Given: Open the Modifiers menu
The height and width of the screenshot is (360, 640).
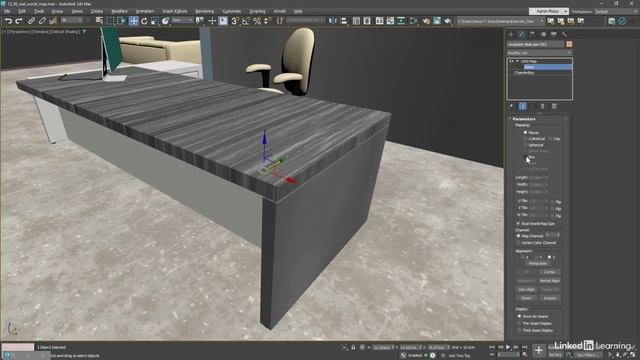Looking at the screenshot, I should pyautogui.click(x=120, y=11).
